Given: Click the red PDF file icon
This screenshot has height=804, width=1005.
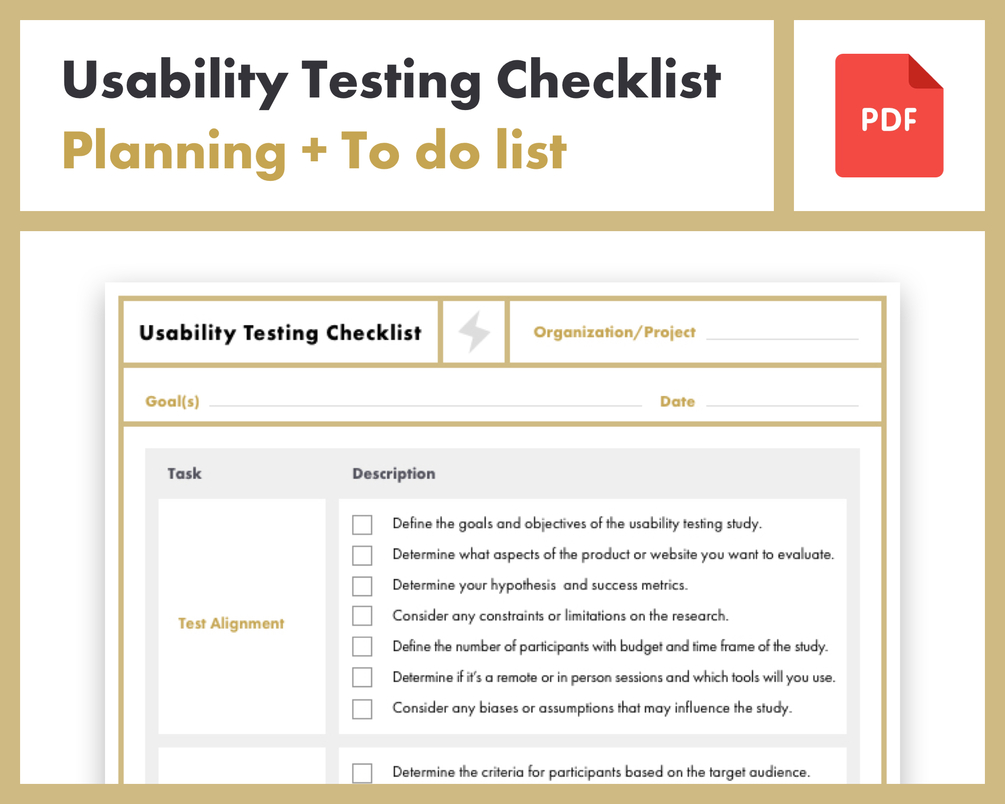Looking at the screenshot, I should click(889, 115).
